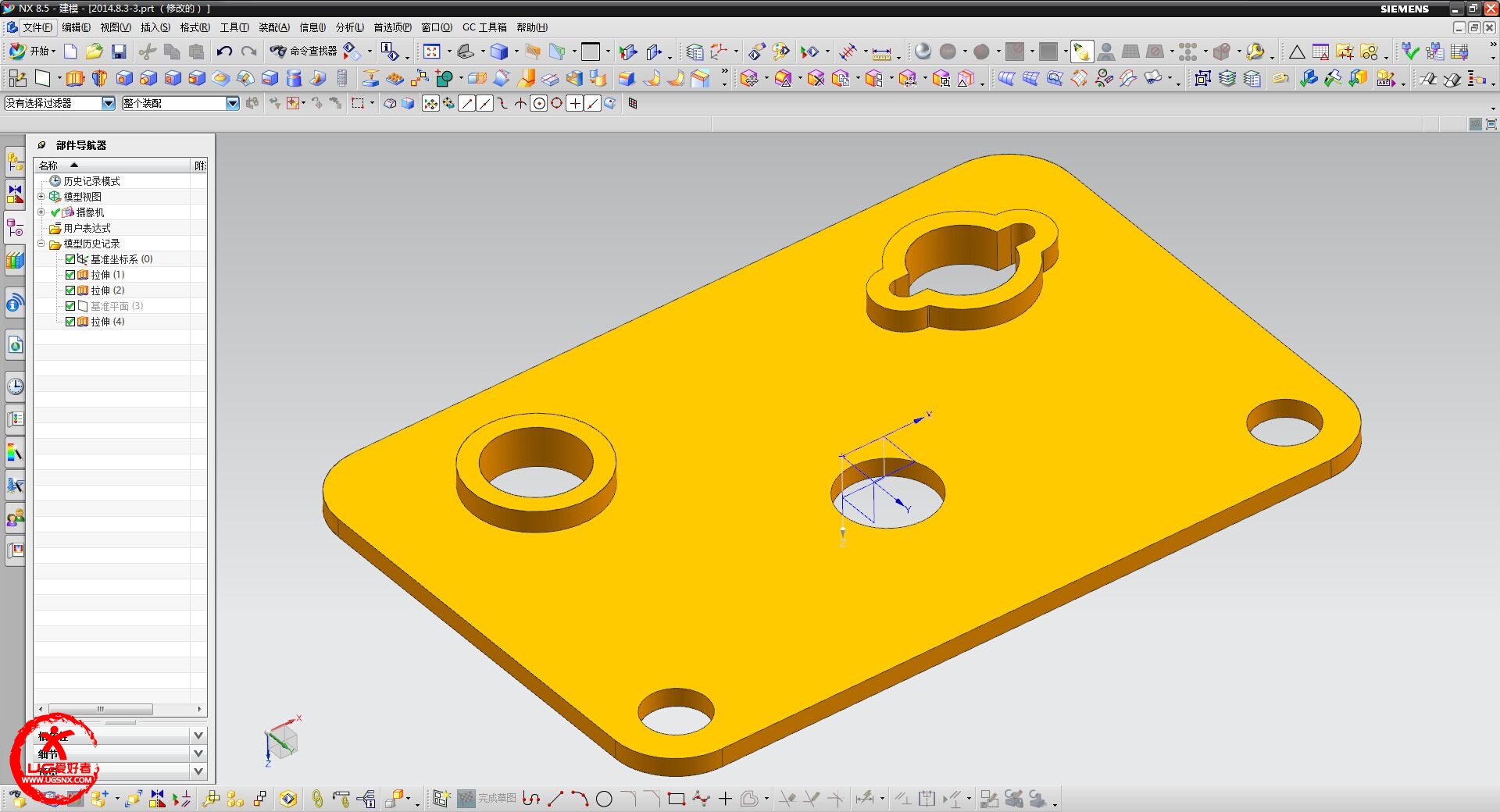Image resolution: width=1500 pixels, height=812 pixels.
Task: Open the Constraint Navigator sidebar tab
Action: 15,195
